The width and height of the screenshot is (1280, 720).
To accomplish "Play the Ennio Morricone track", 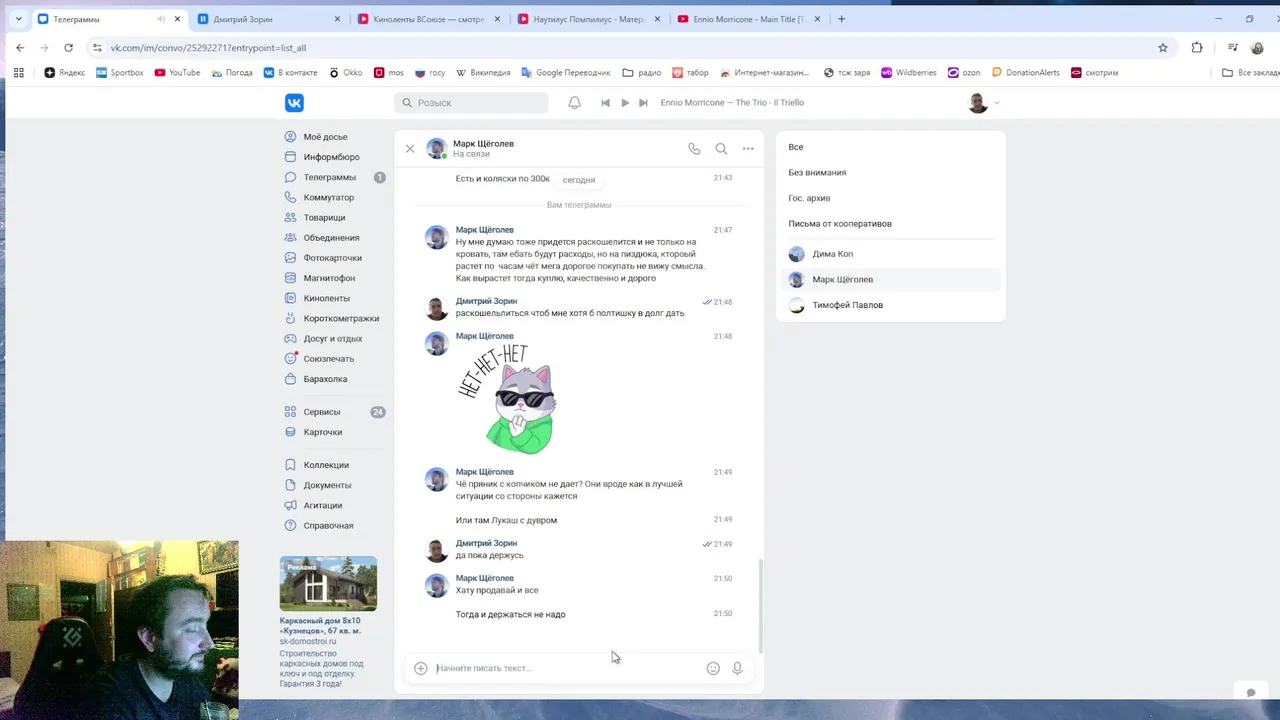I will (x=625, y=103).
